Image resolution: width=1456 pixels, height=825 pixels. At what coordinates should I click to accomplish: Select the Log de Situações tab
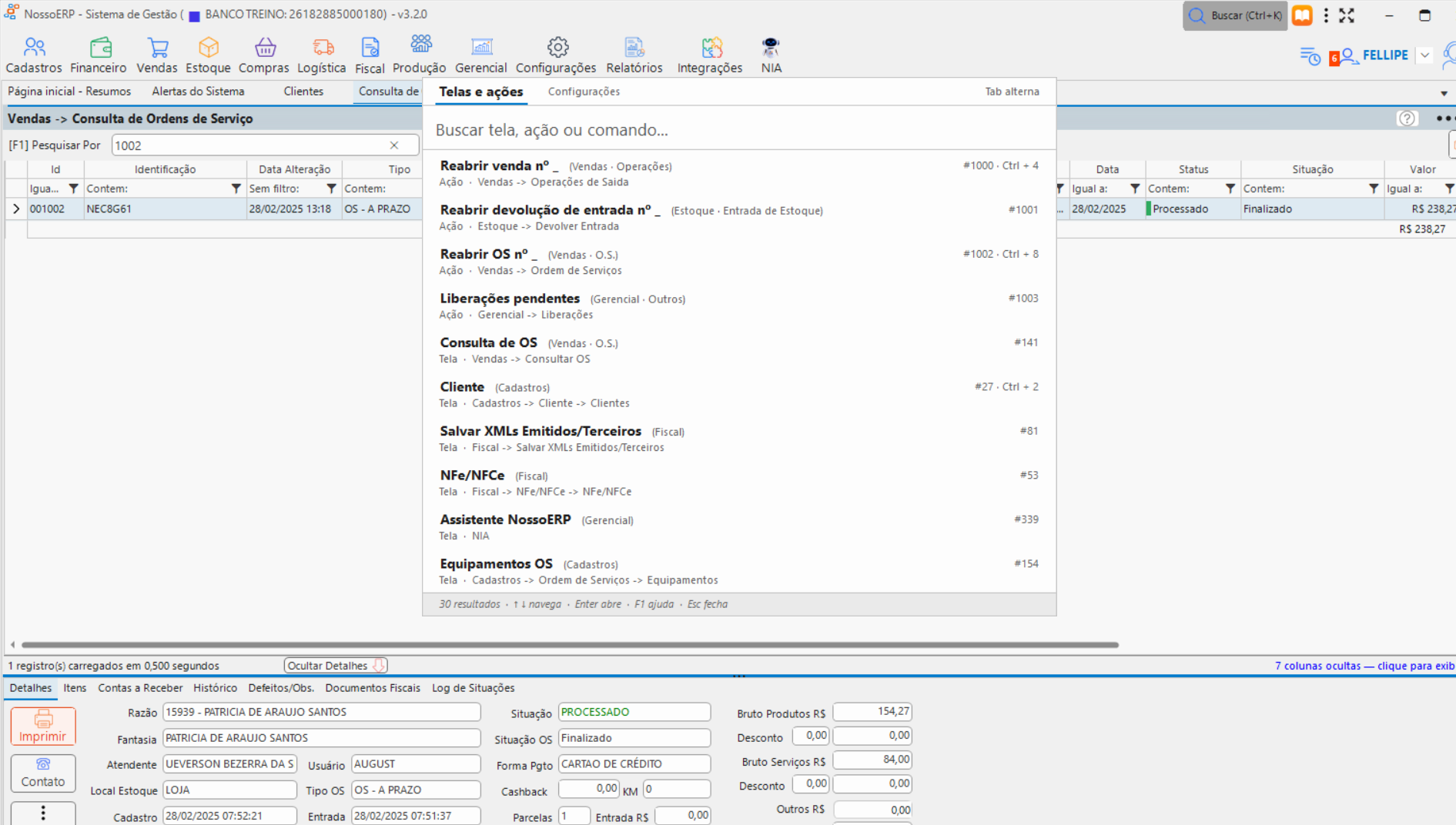[473, 688]
